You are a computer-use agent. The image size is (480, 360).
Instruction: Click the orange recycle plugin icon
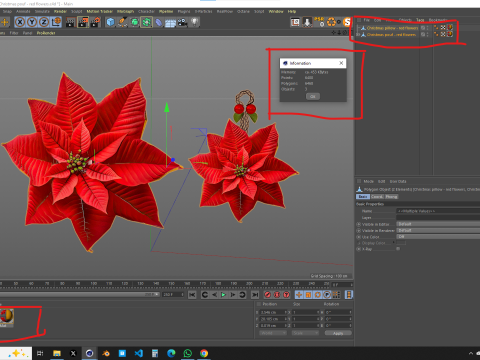tap(331, 22)
